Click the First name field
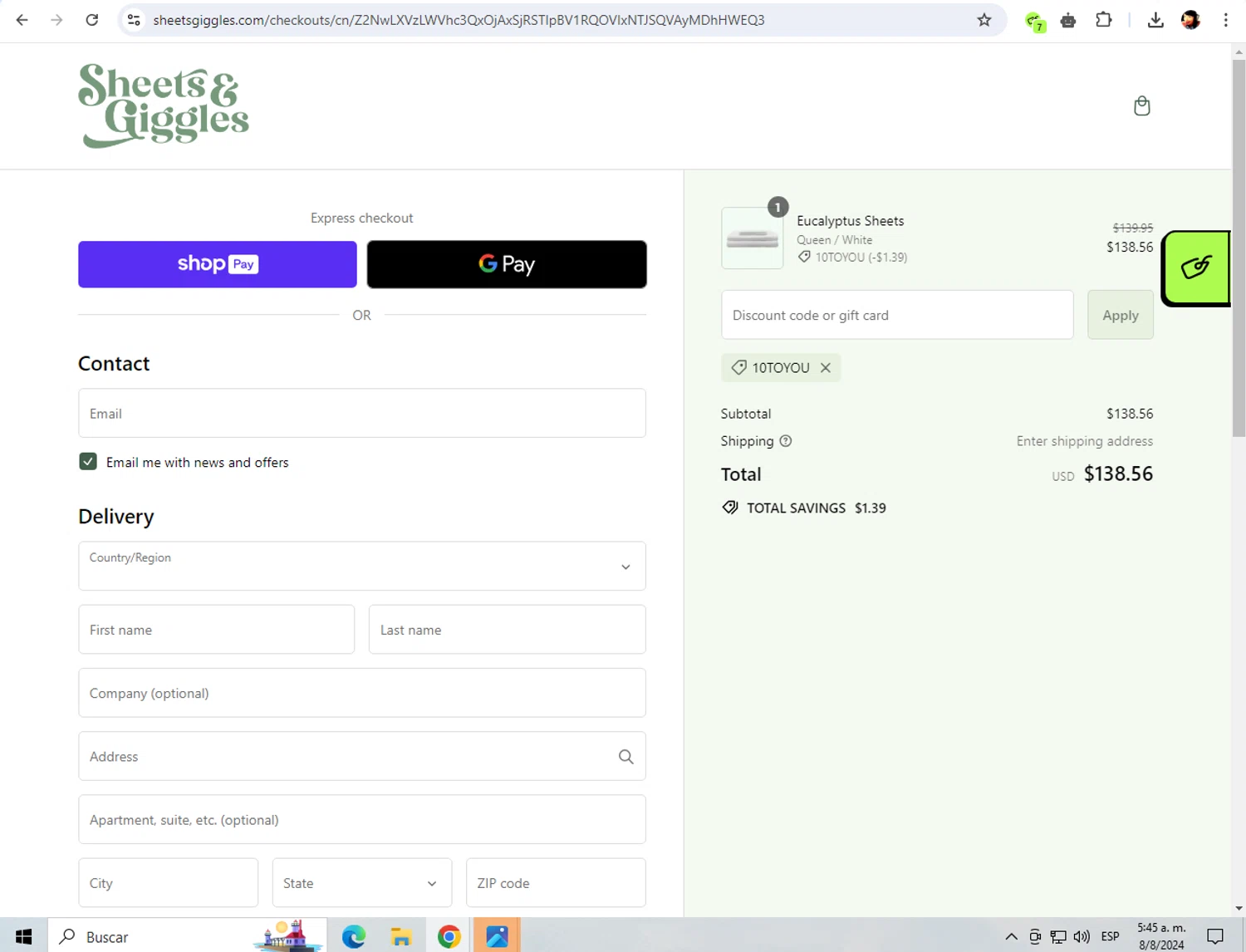Image resolution: width=1246 pixels, height=952 pixels. (x=217, y=630)
